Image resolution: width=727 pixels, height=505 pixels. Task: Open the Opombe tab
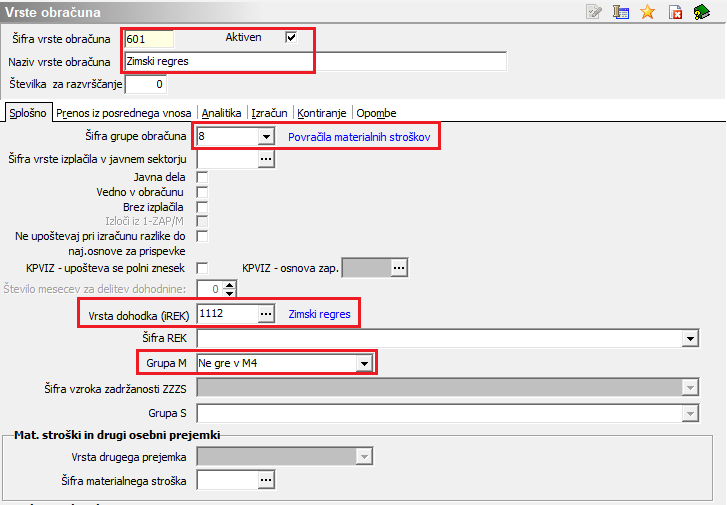pos(376,113)
